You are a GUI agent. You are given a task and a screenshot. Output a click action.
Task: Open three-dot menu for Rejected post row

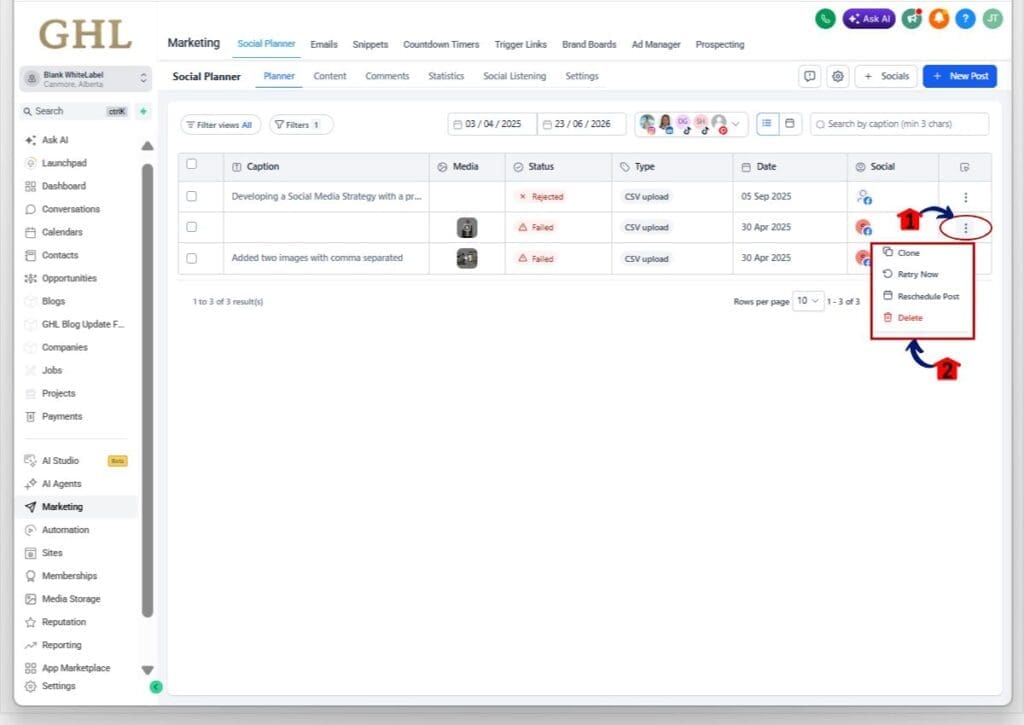tap(965, 197)
